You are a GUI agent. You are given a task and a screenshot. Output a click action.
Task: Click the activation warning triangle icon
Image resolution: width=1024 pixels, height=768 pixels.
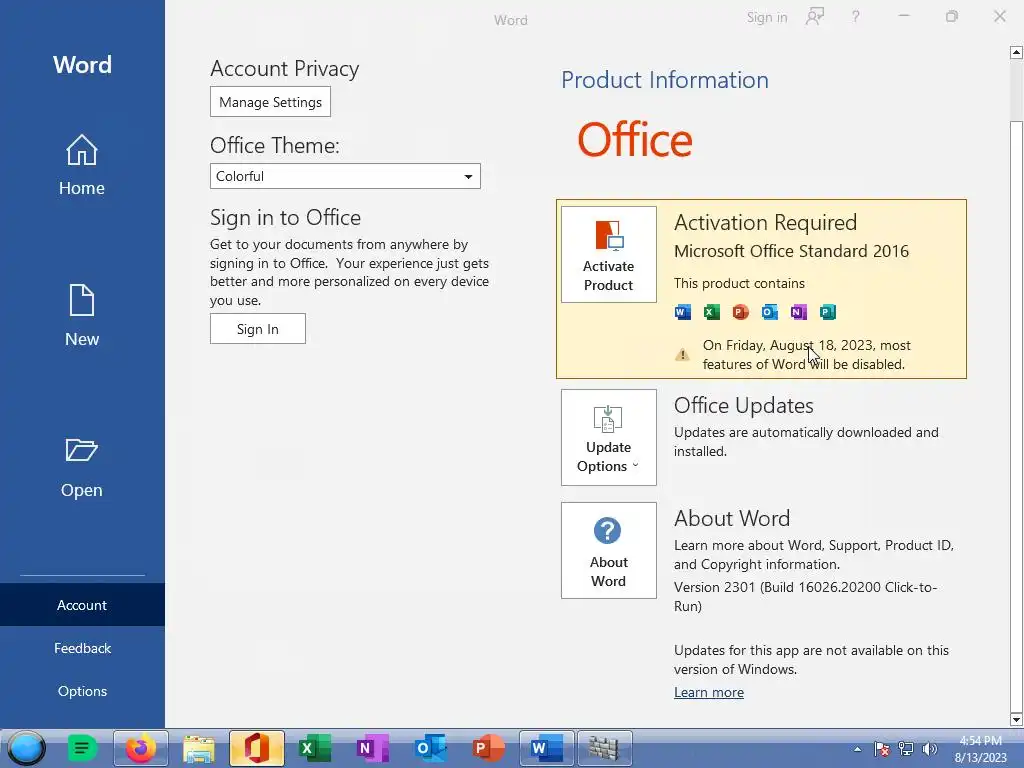[682, 355]
